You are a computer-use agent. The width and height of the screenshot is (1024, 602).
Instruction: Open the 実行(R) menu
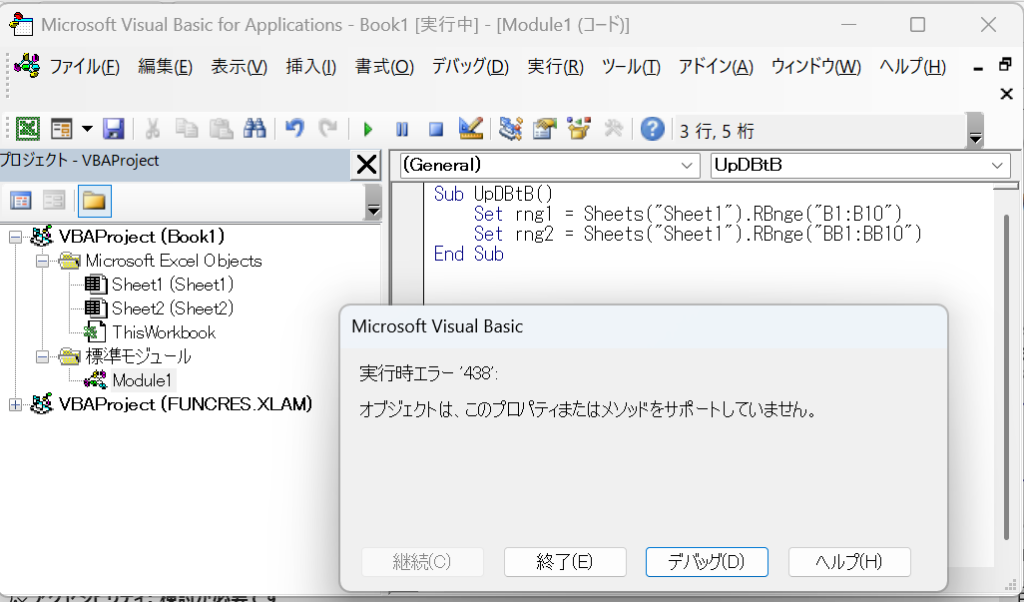[556, 67]
